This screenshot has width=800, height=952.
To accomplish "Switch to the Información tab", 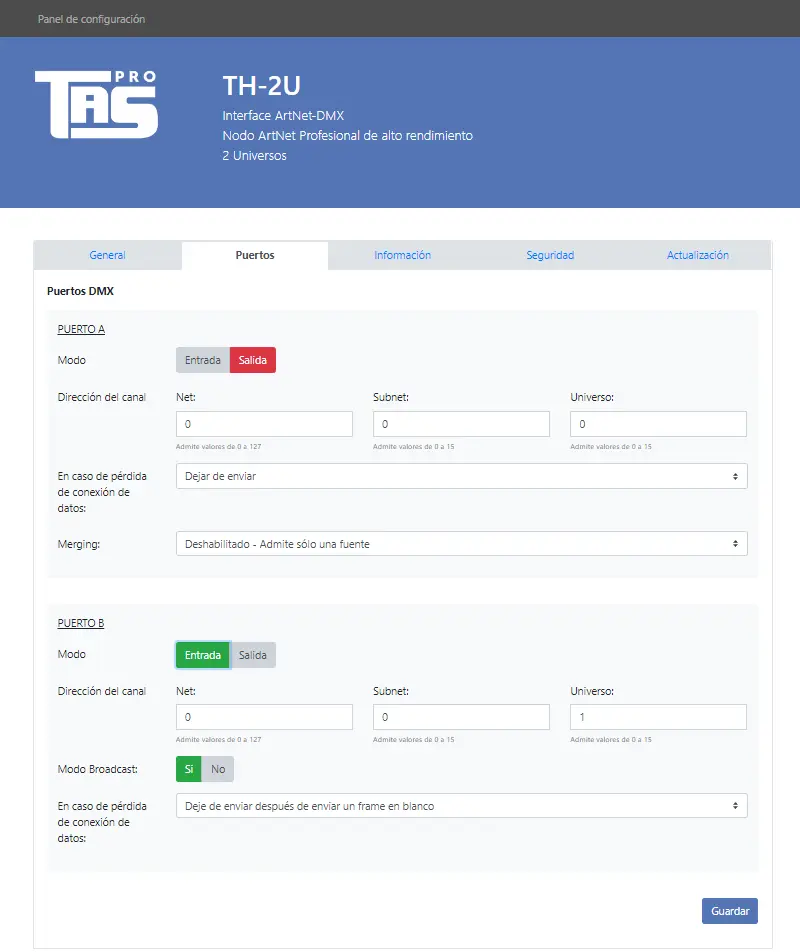I will click(402, 255).
